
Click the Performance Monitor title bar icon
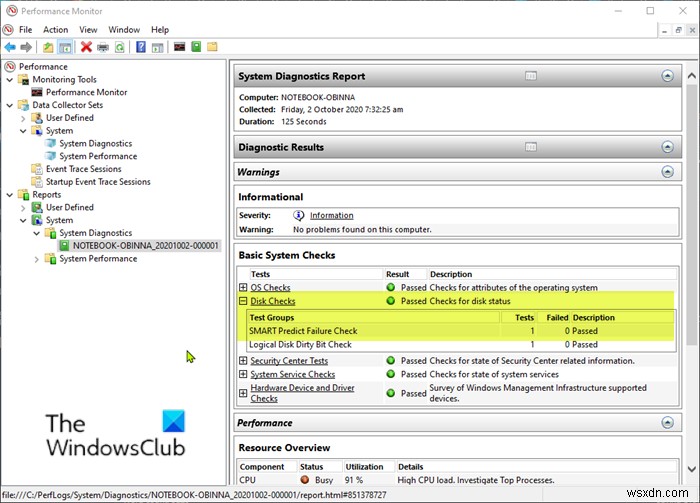click(12, 11)
